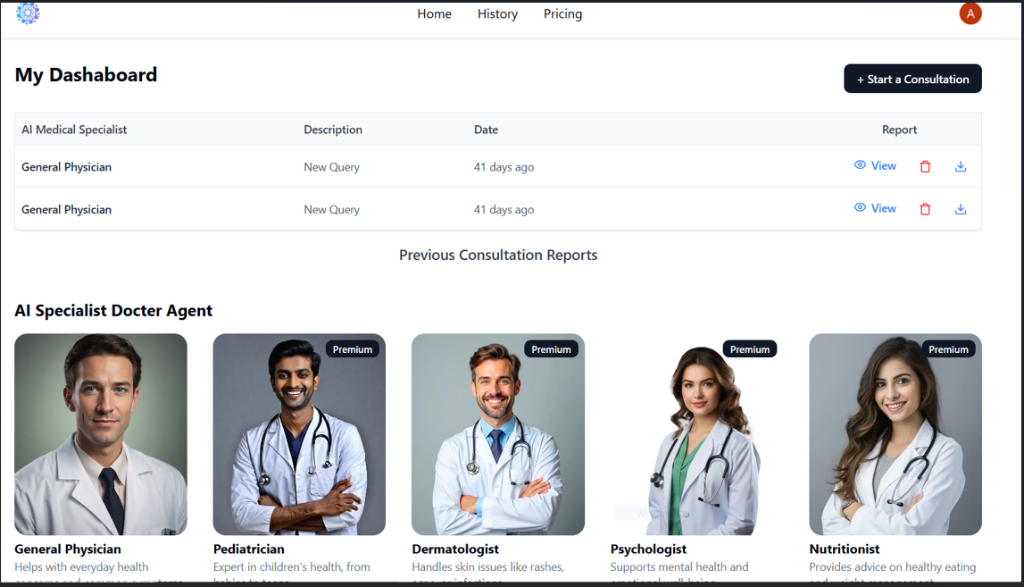Open the History nav item
1024x587 pixels.
pos(498,14)
